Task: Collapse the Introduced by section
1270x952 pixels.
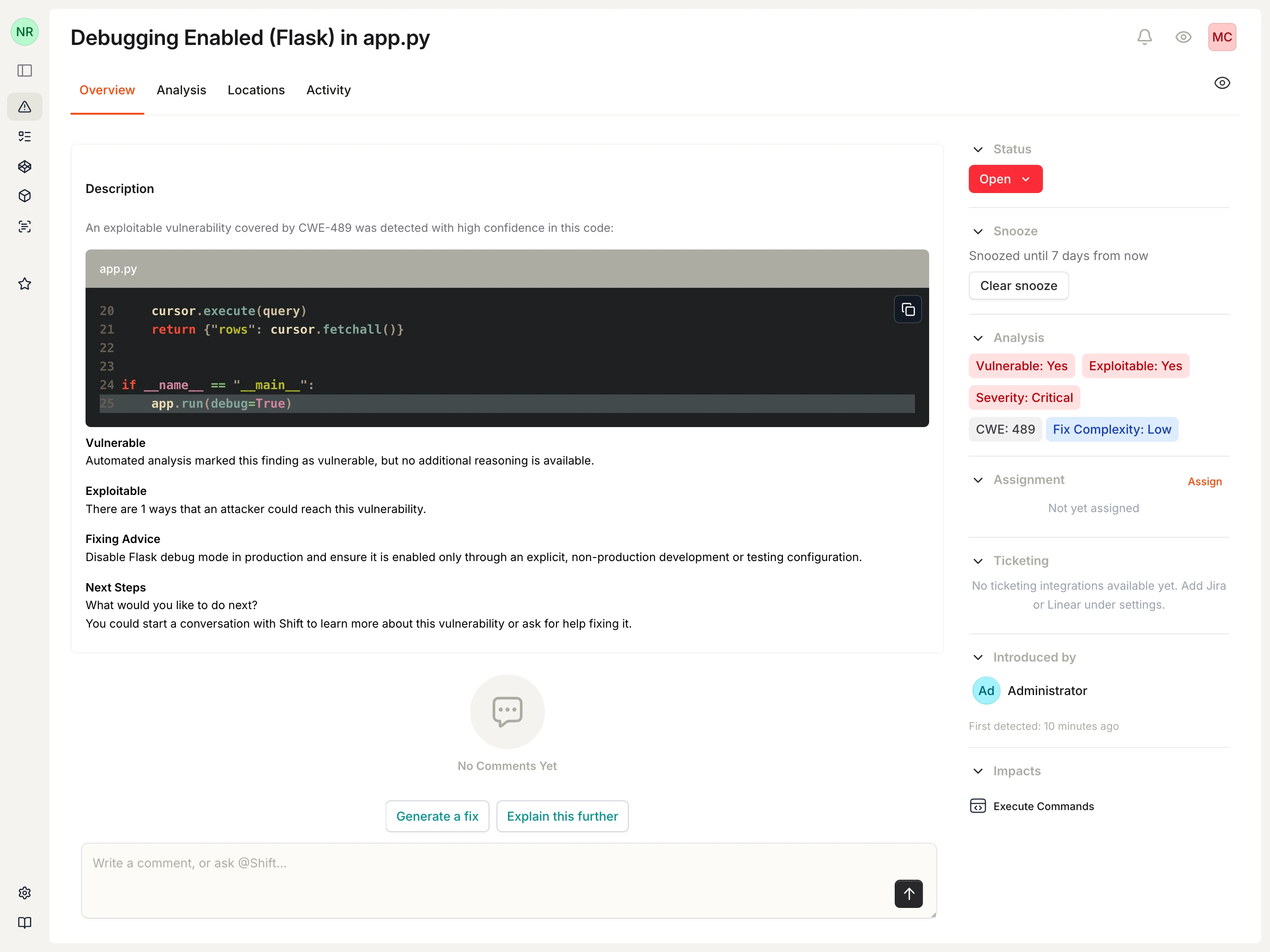Action: tap(979, 658)
